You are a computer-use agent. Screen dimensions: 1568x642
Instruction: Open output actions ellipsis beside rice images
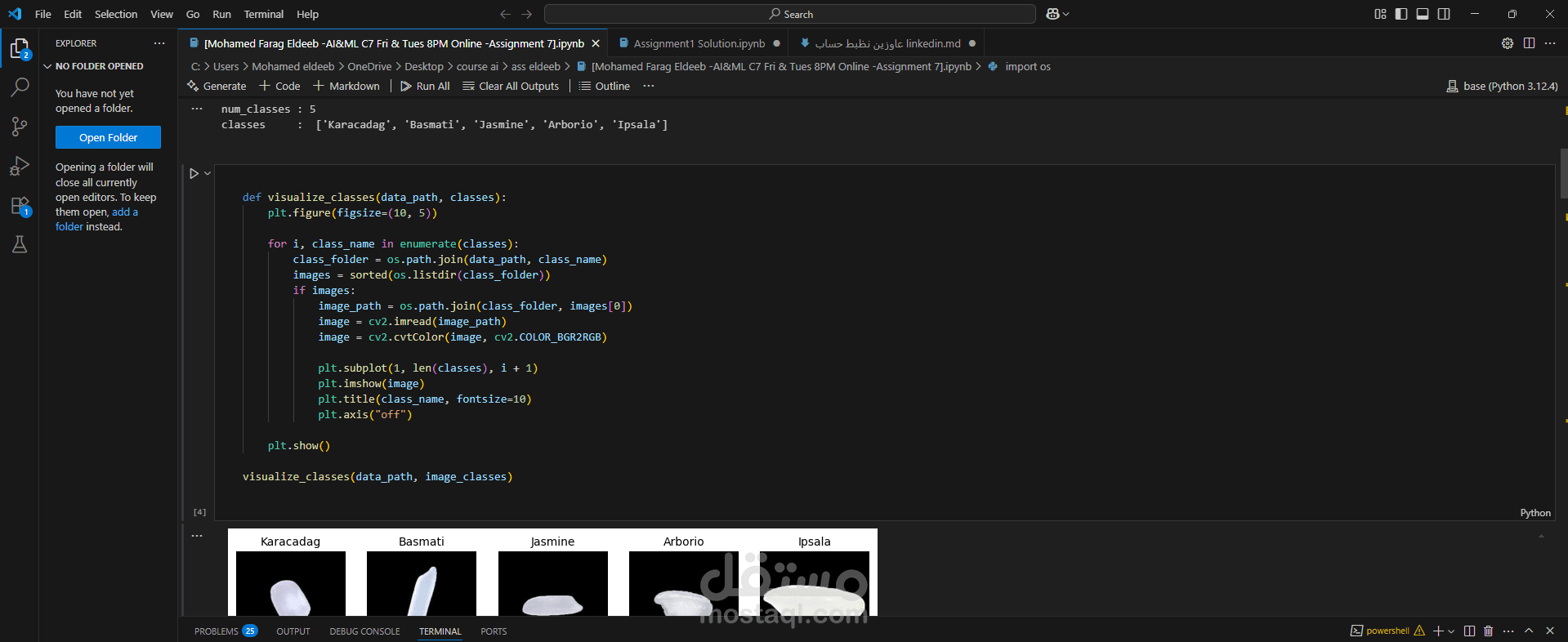pyautogui.click(x=197, y=536)
